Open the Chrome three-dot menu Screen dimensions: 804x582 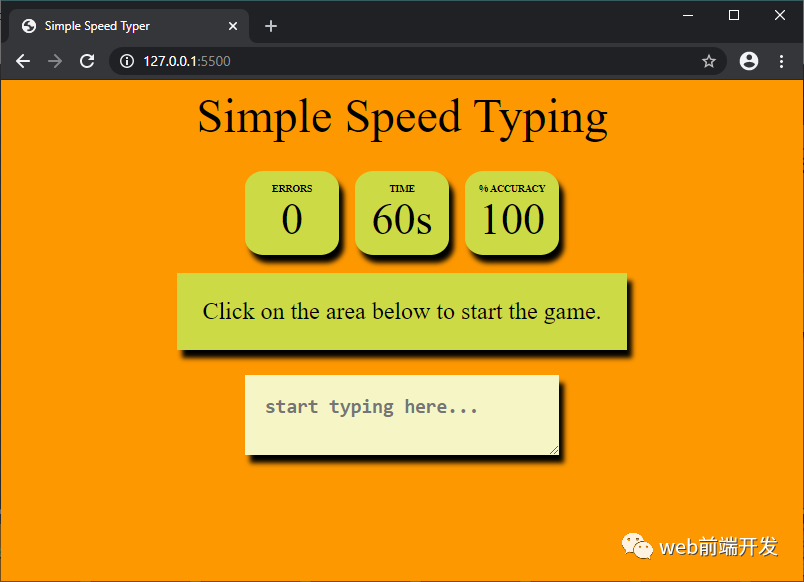click(x=781, y=61)
